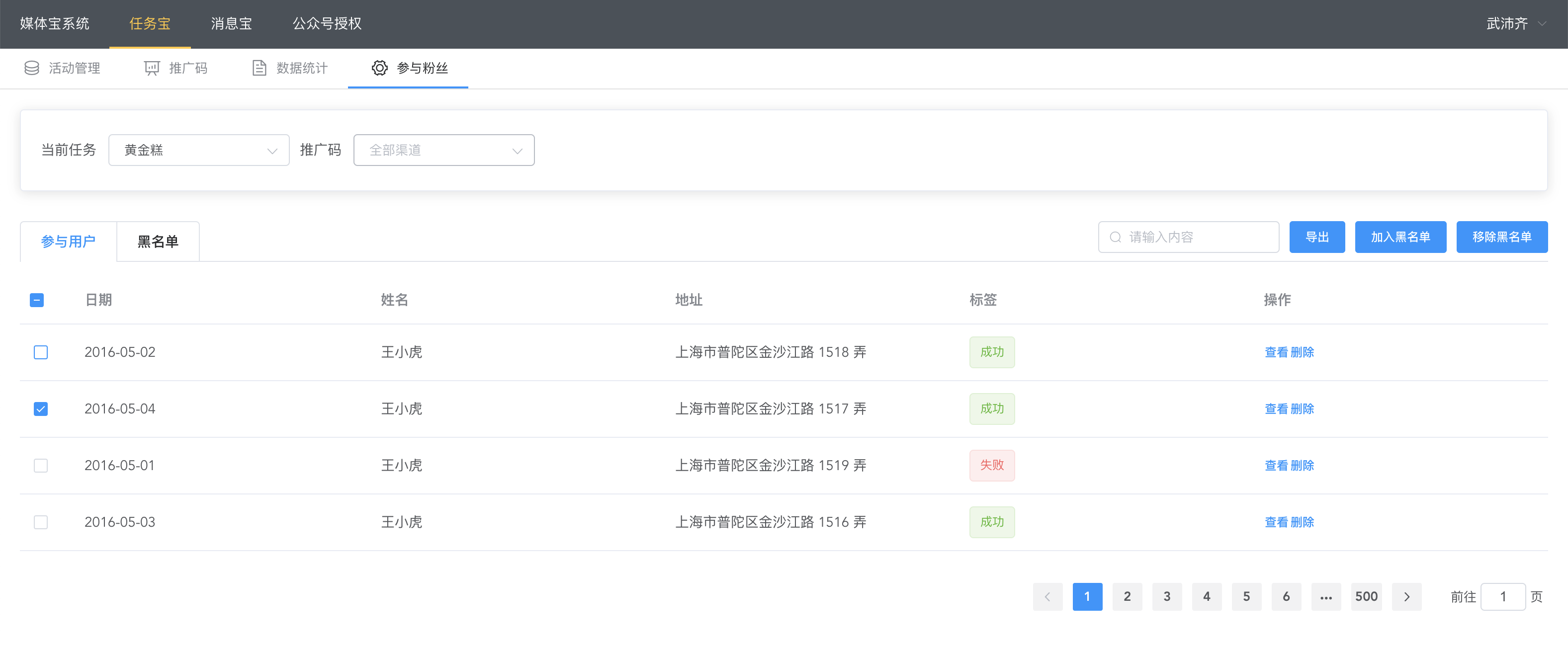The image size is (1568, 650).
Task: Click the 导出 button
Action: (x=1316, y=238)
